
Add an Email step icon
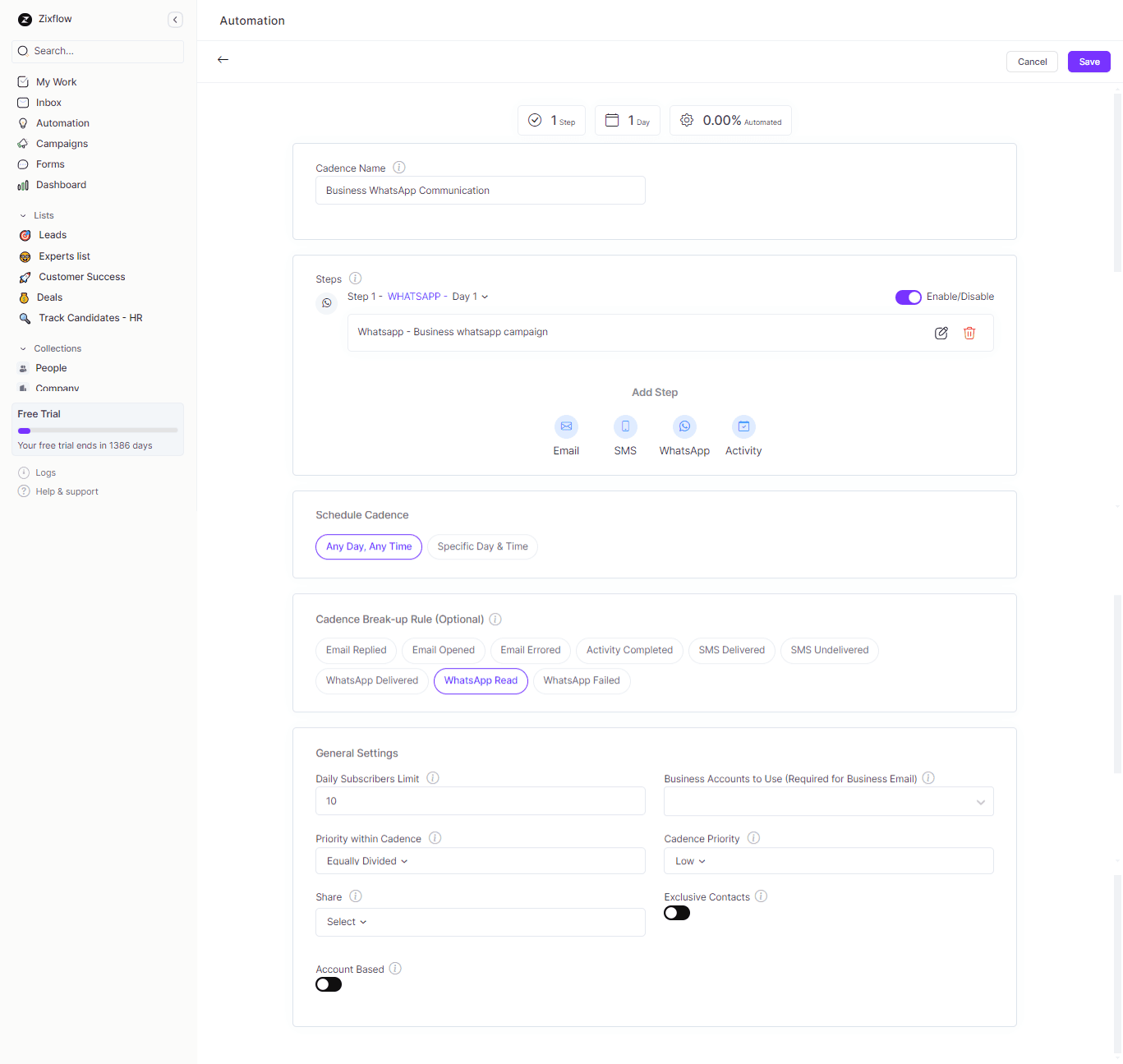pyautogui.click(x=566, y=426)
